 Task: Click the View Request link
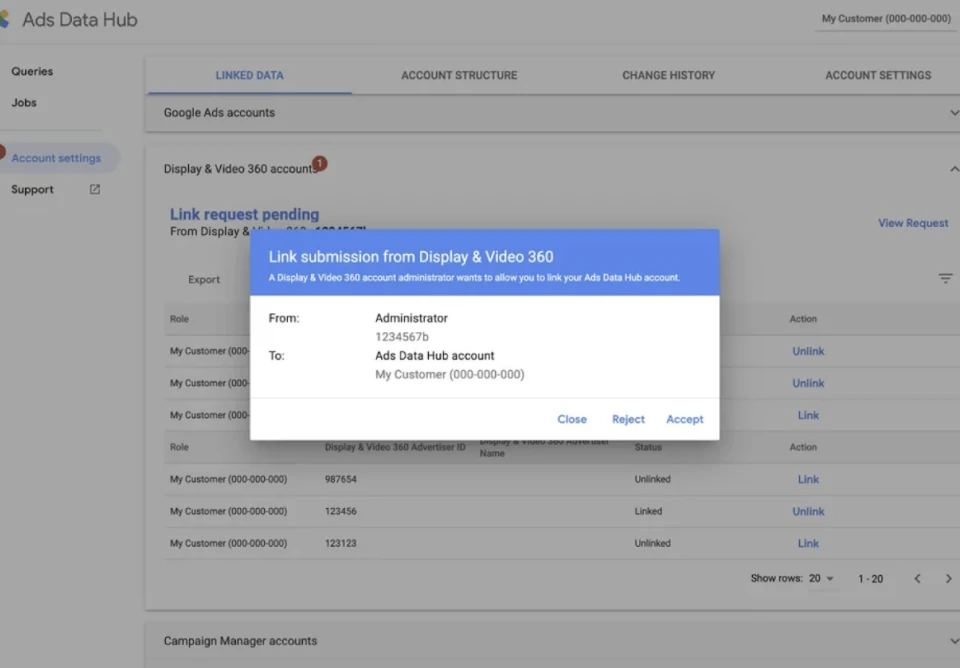[913, 223]
